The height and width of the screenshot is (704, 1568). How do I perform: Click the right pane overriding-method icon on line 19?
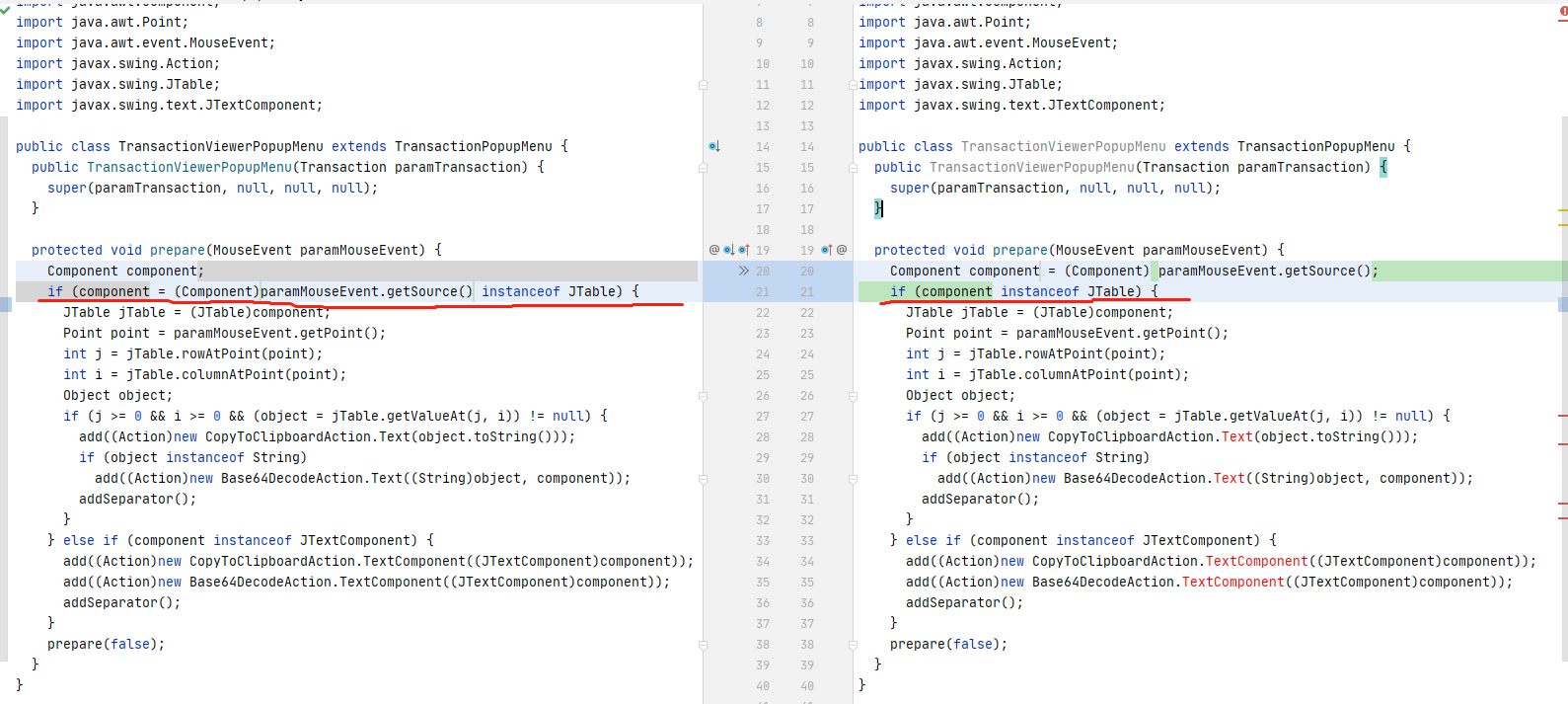[x=827, y=250]
